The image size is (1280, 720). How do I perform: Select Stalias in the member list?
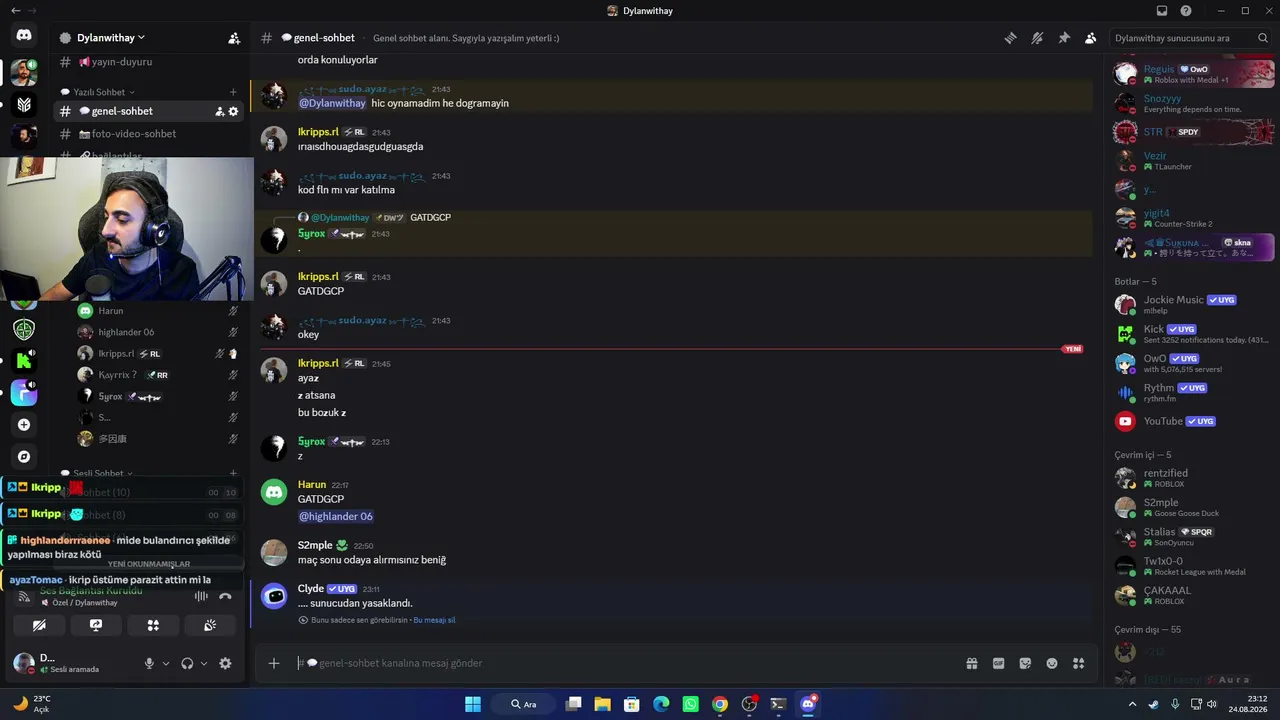click(x=1190, y=536)
